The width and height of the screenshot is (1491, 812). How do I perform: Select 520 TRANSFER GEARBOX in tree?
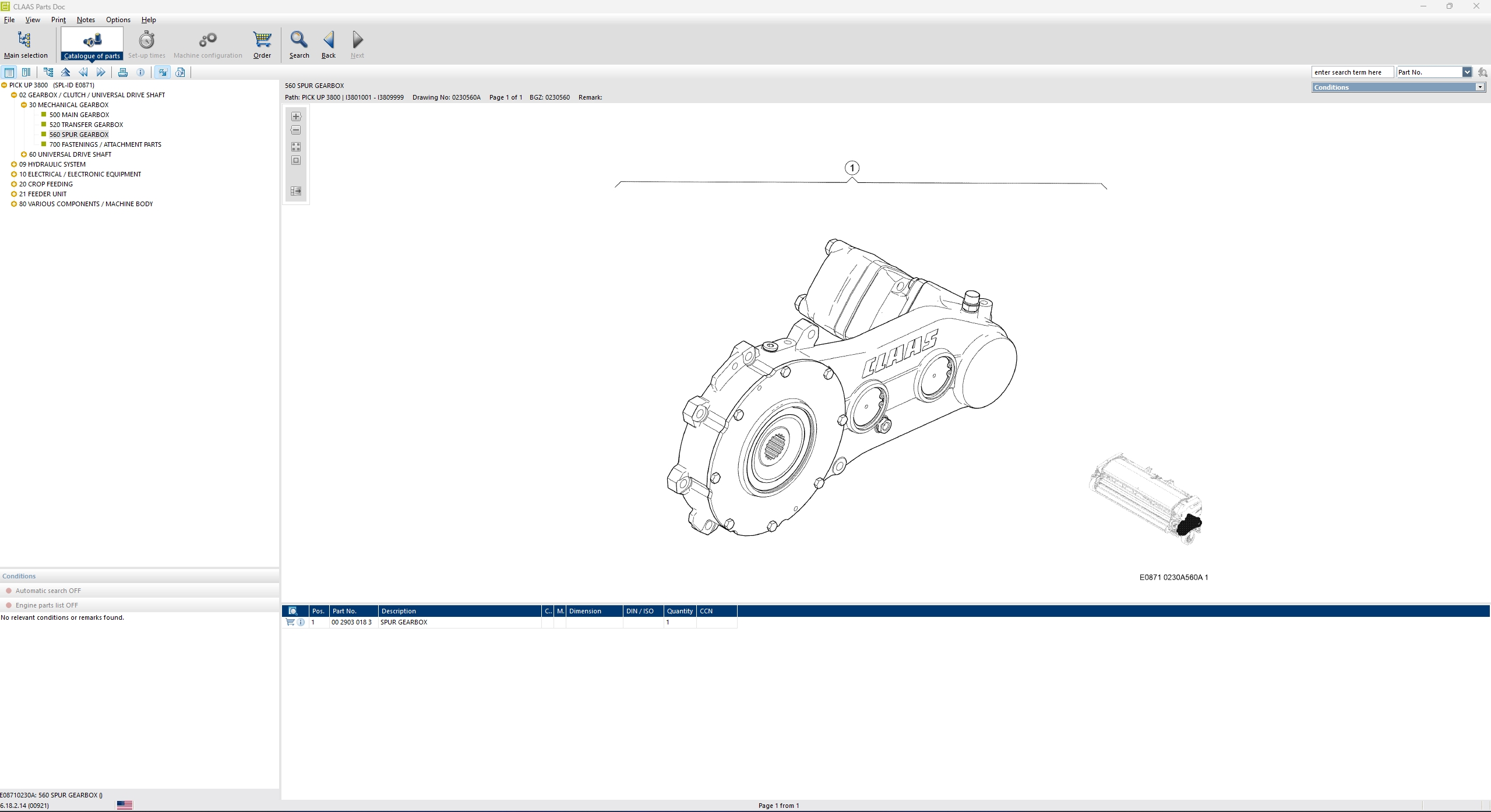[x=86, y=125]
